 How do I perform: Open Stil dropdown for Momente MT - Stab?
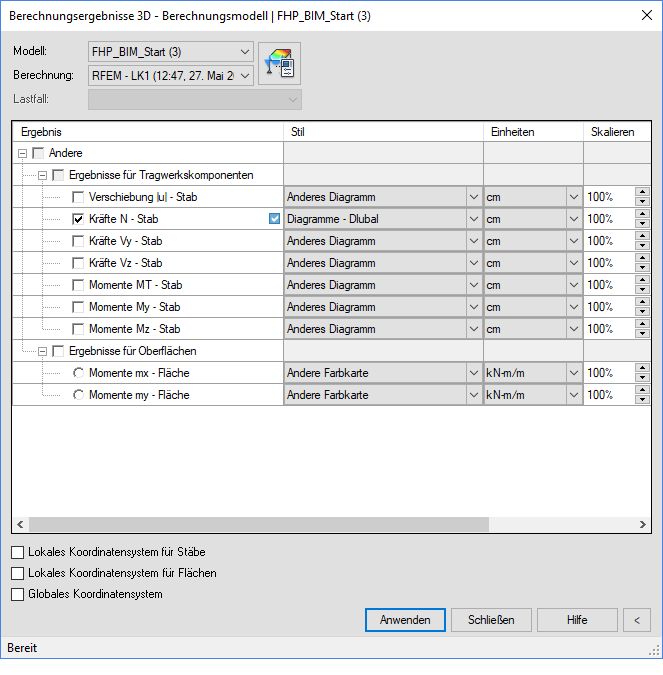coord(474,285)
